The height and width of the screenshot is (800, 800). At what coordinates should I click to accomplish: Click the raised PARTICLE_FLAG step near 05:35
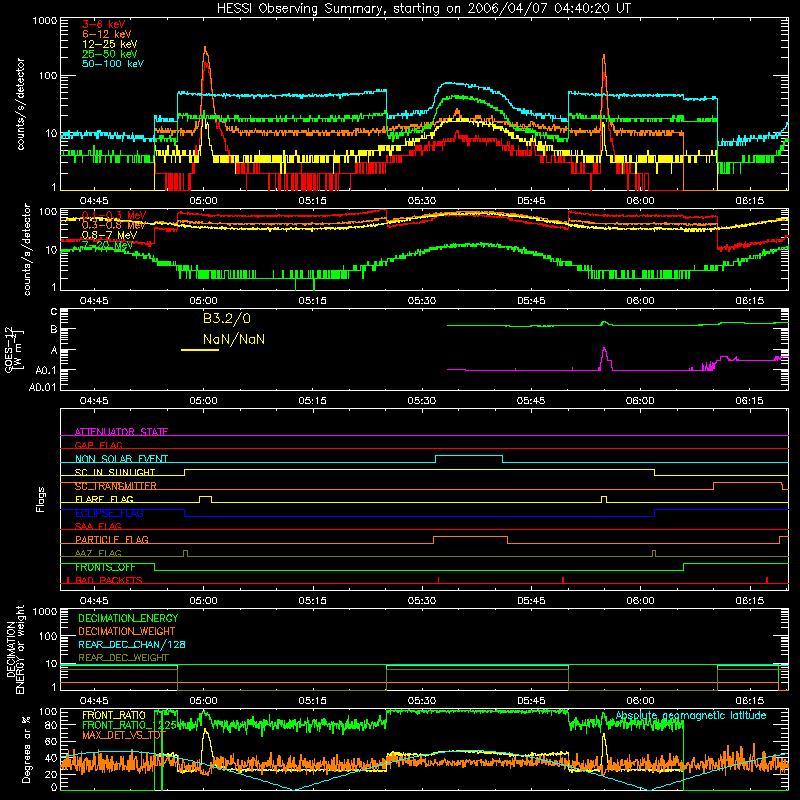pyautogui.click(x=470, y=537)
